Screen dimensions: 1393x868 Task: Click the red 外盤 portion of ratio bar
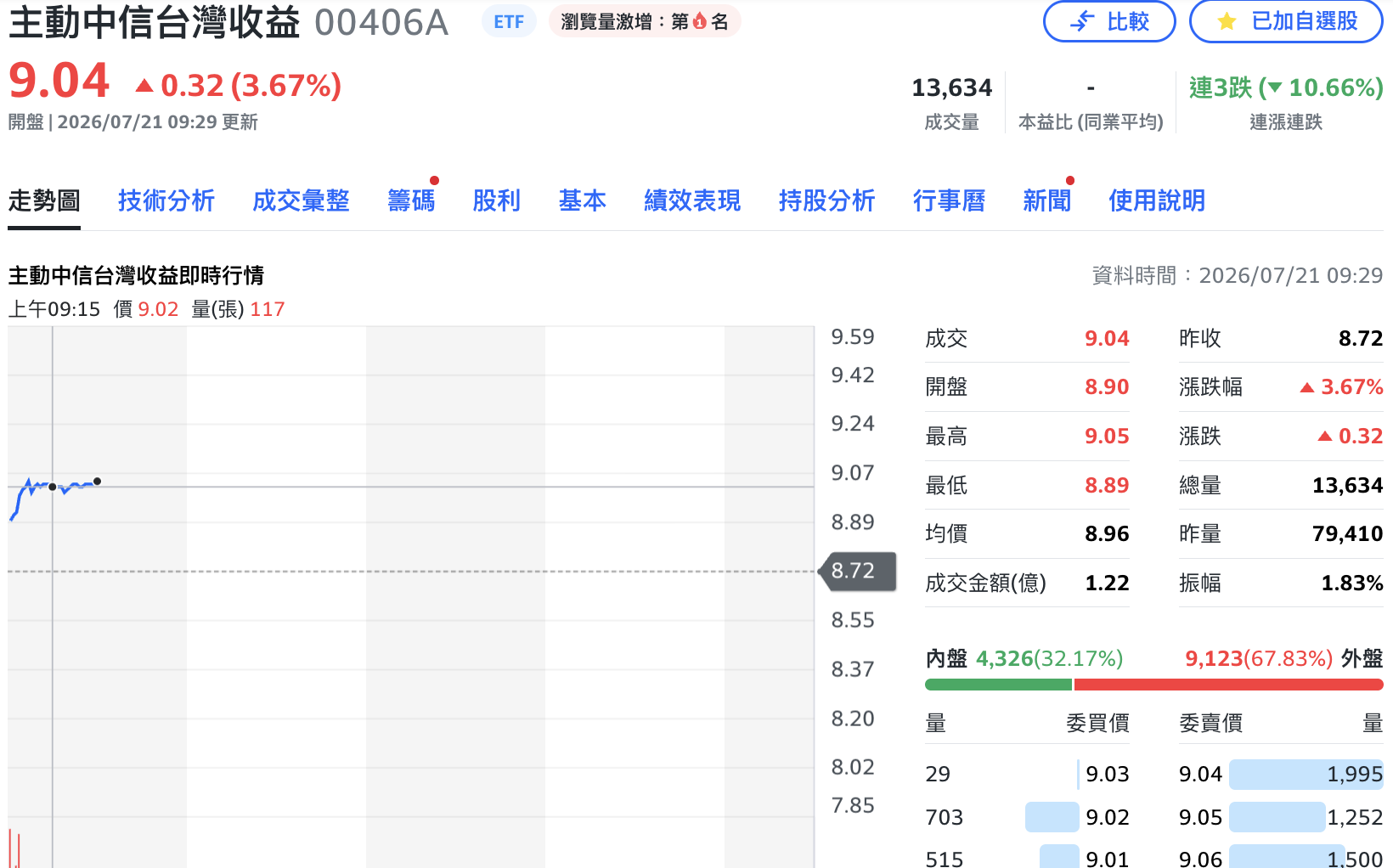pos(1228,685)
